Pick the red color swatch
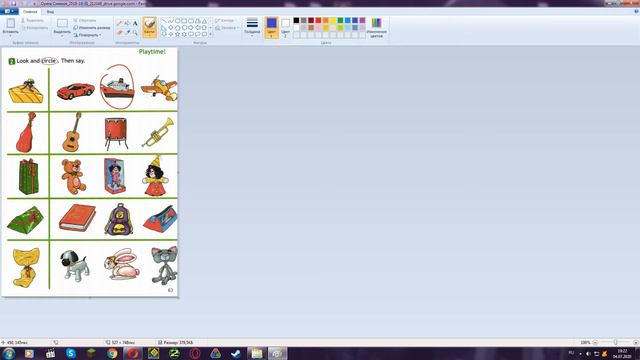 [318, 20]
